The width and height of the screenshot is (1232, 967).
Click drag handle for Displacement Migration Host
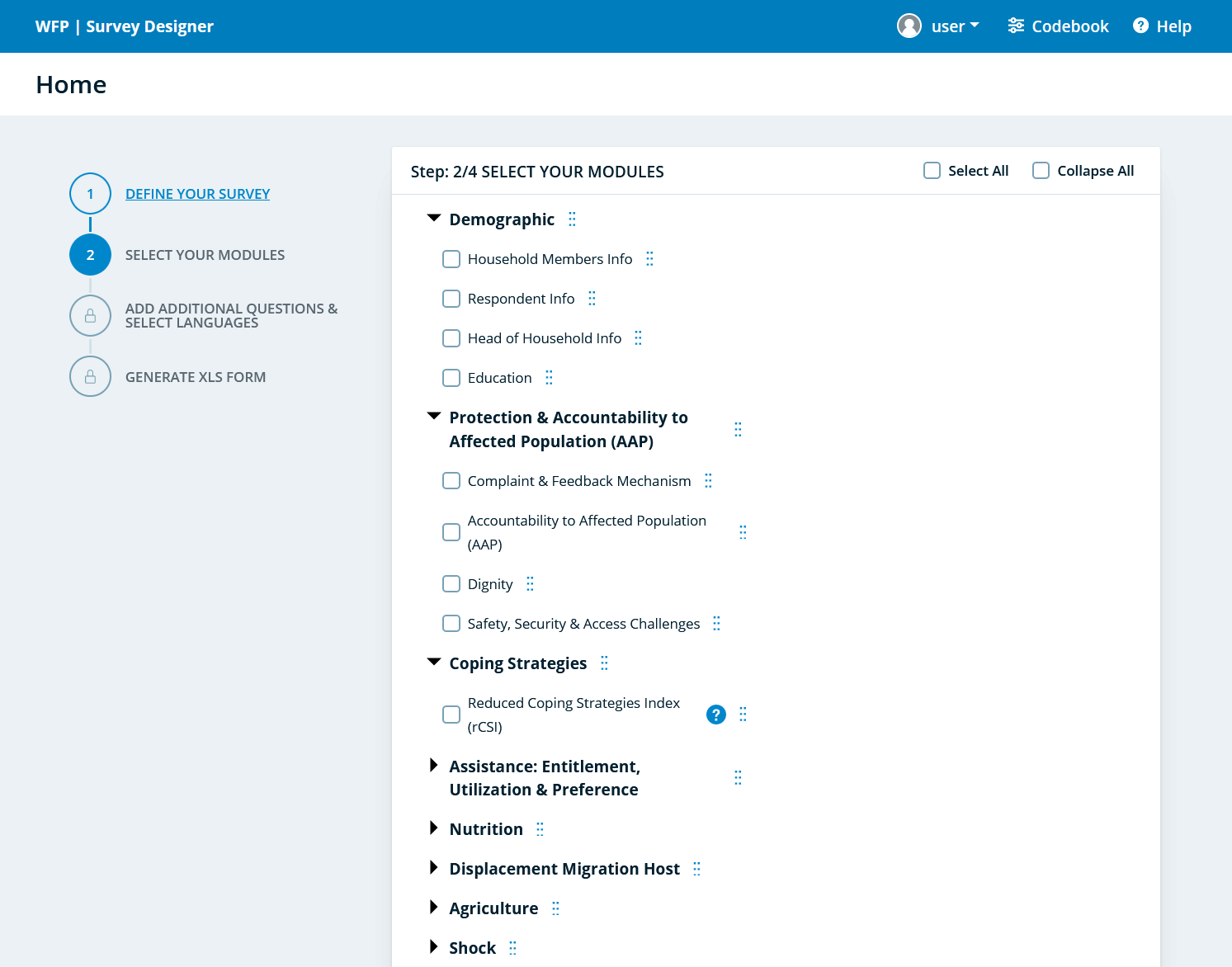(696, 869)
